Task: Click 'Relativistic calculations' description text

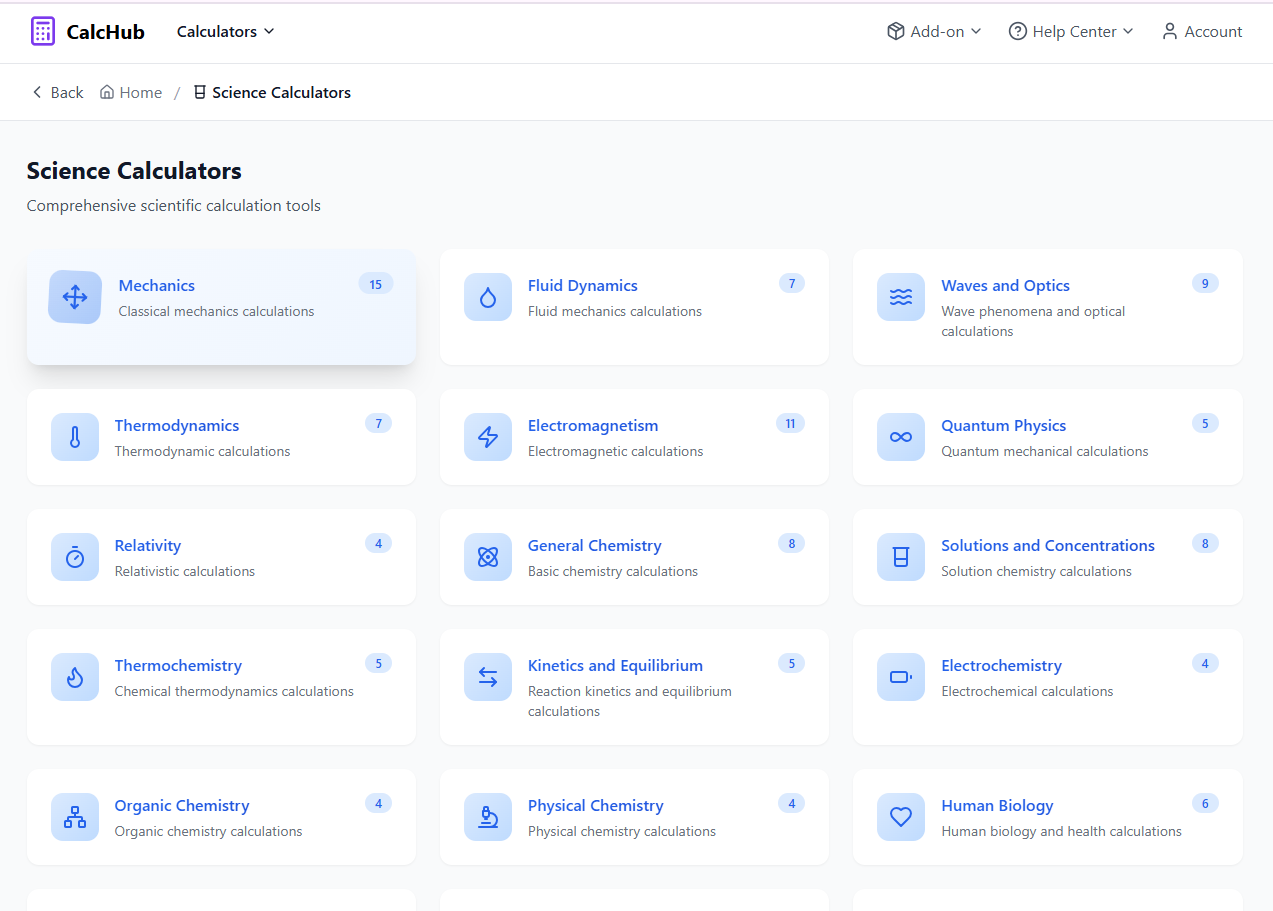Action: (x=184, y=571)
